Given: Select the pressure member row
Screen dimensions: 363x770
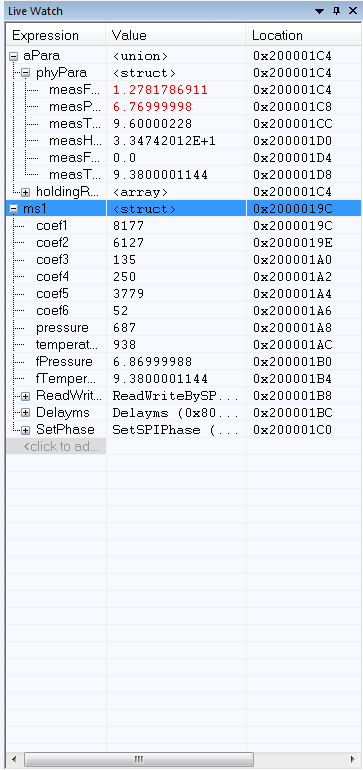Looking at the screenshot, I should 184,328.
